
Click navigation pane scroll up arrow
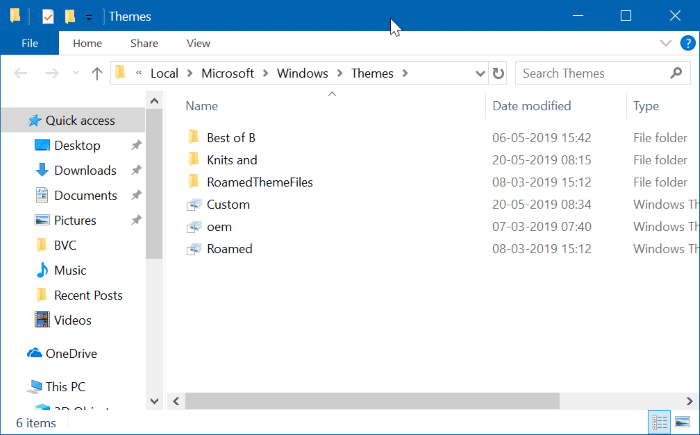154,101
